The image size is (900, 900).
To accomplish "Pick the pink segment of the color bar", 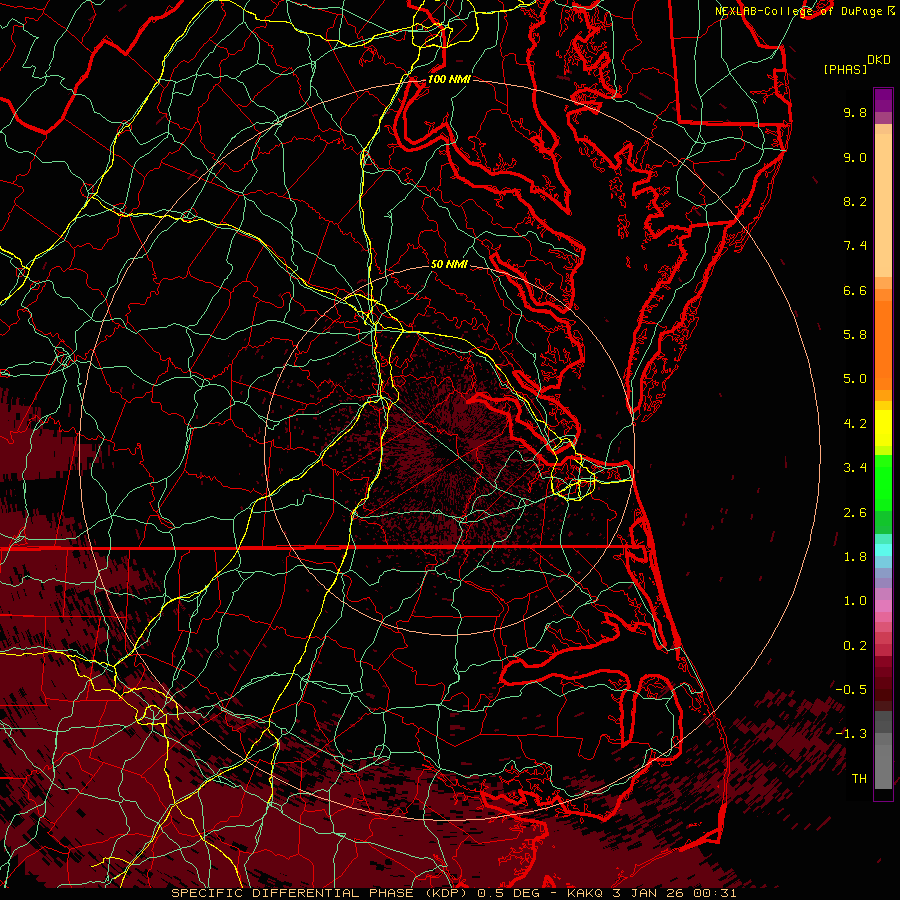I will click(x=883, y=606).
